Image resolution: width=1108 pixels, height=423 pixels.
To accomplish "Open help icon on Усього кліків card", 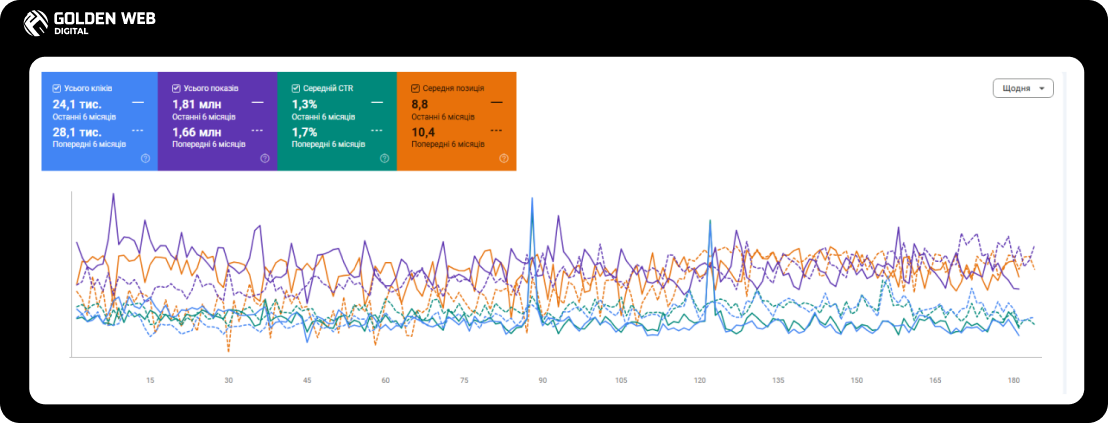I will point(146,159).
